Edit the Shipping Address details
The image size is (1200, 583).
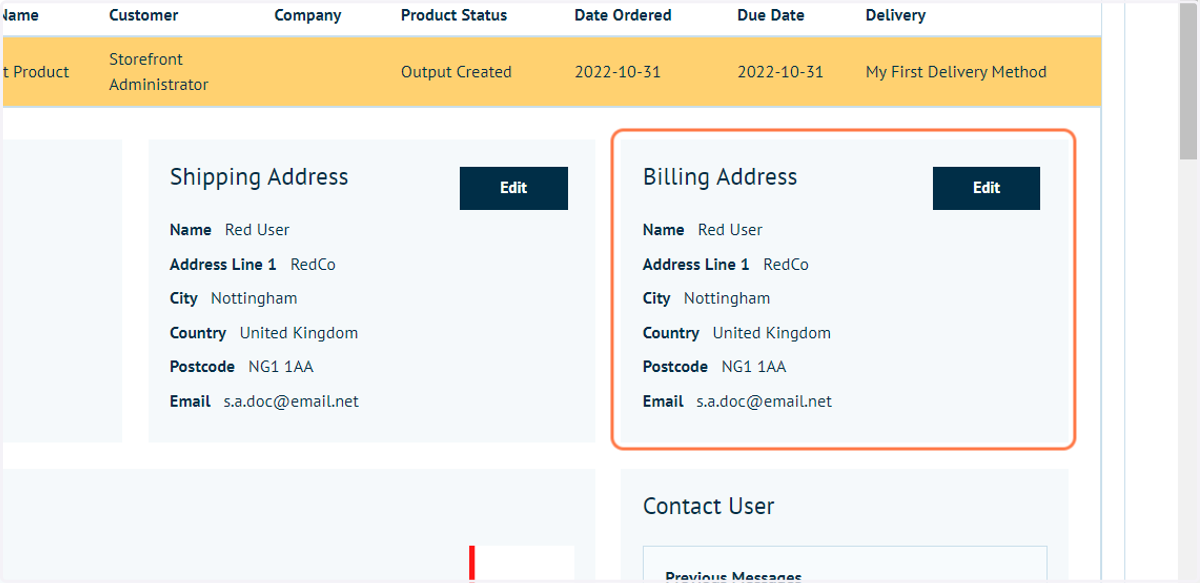pos(513,188)
